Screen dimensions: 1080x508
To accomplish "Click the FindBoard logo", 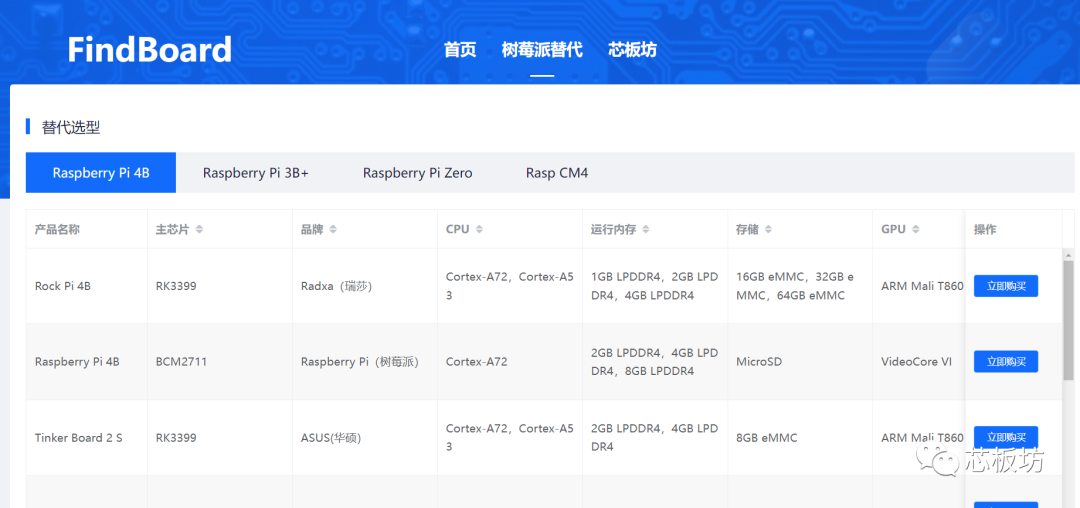I will tap(149, 49).
